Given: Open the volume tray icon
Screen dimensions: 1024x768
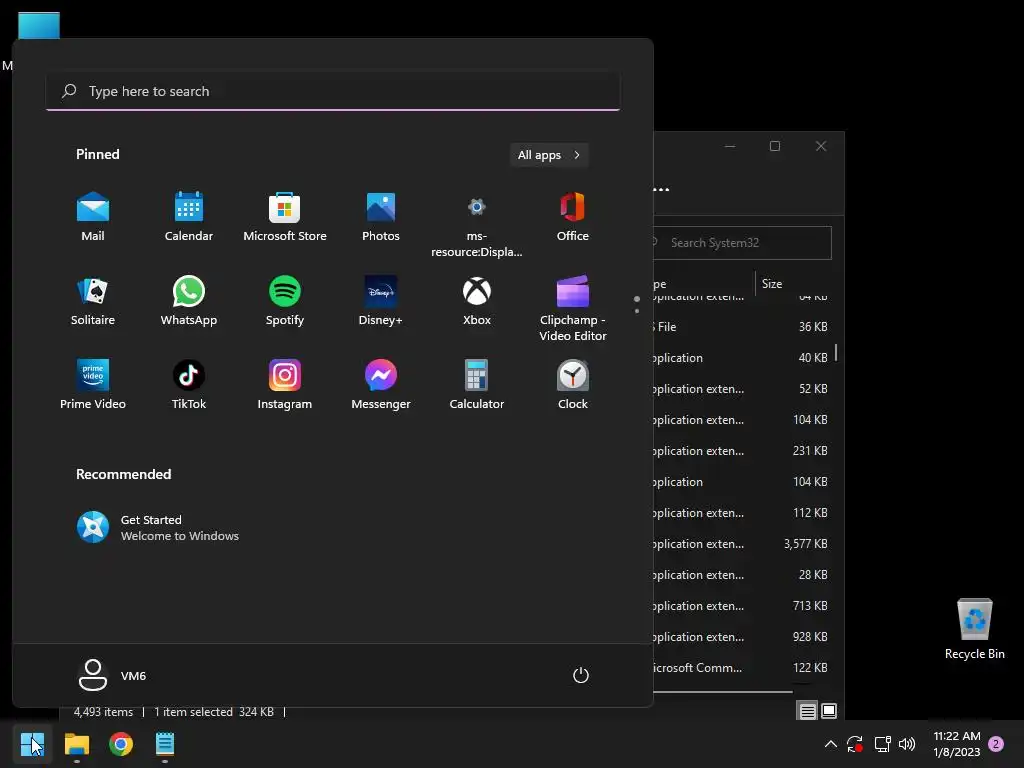Looking at the screenshot, I should 907,744.
